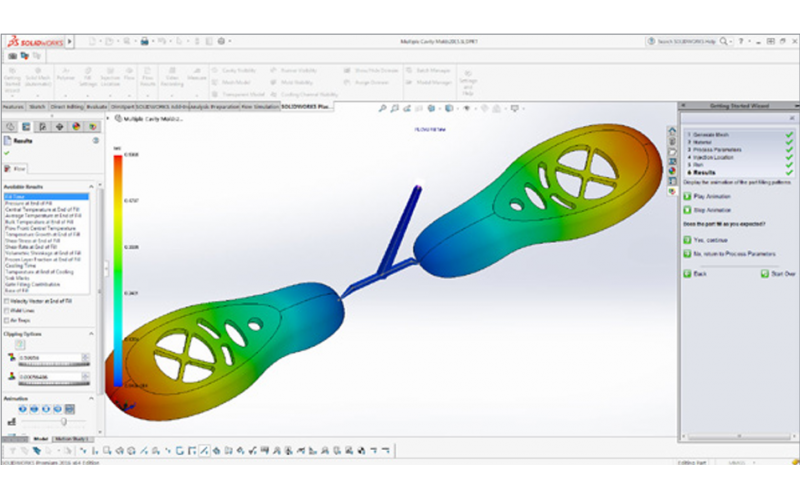
Task: Open PropertyManager tab icon
Action: pyautogui.click(x=26, y=127)
